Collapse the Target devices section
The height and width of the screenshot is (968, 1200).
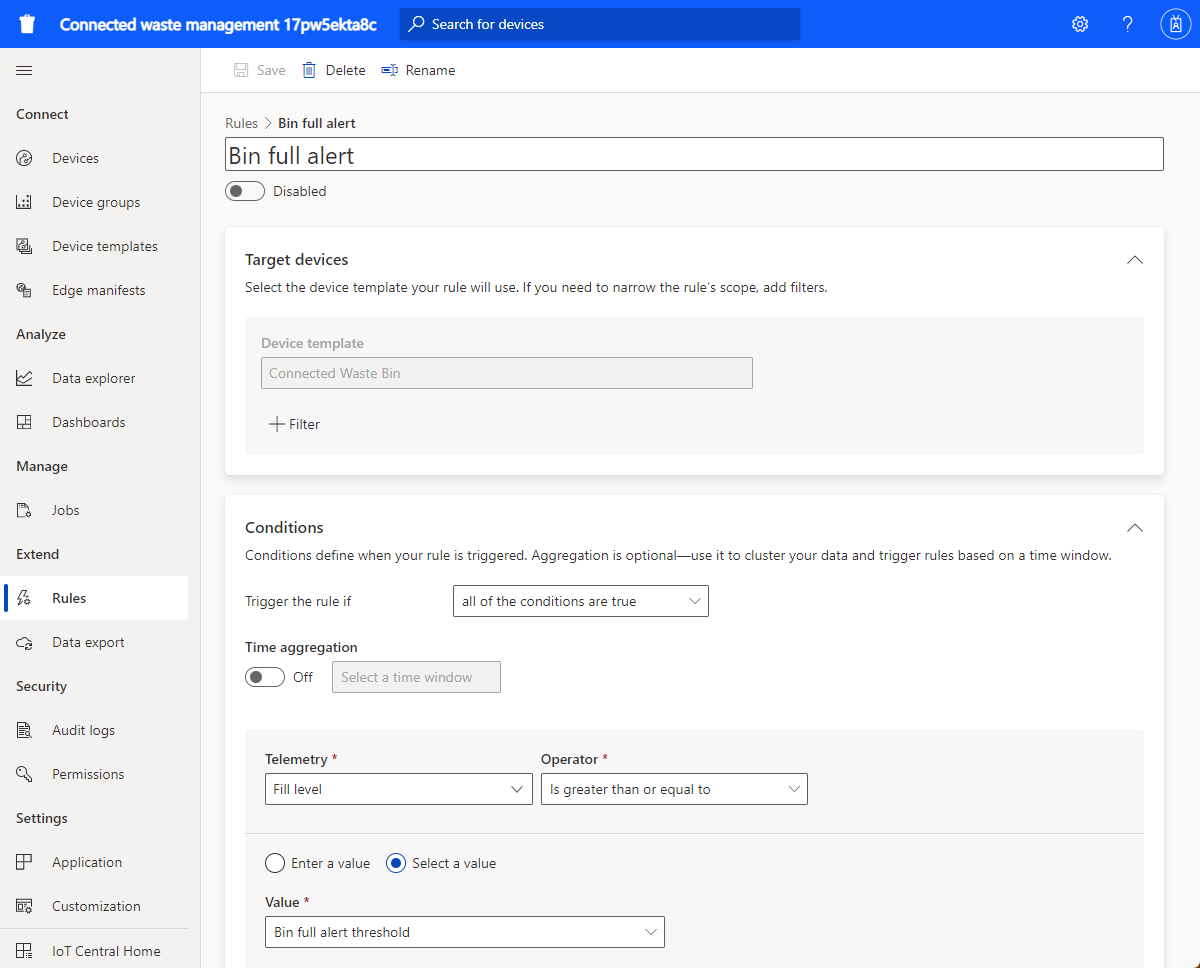(x=1134, y=259)
